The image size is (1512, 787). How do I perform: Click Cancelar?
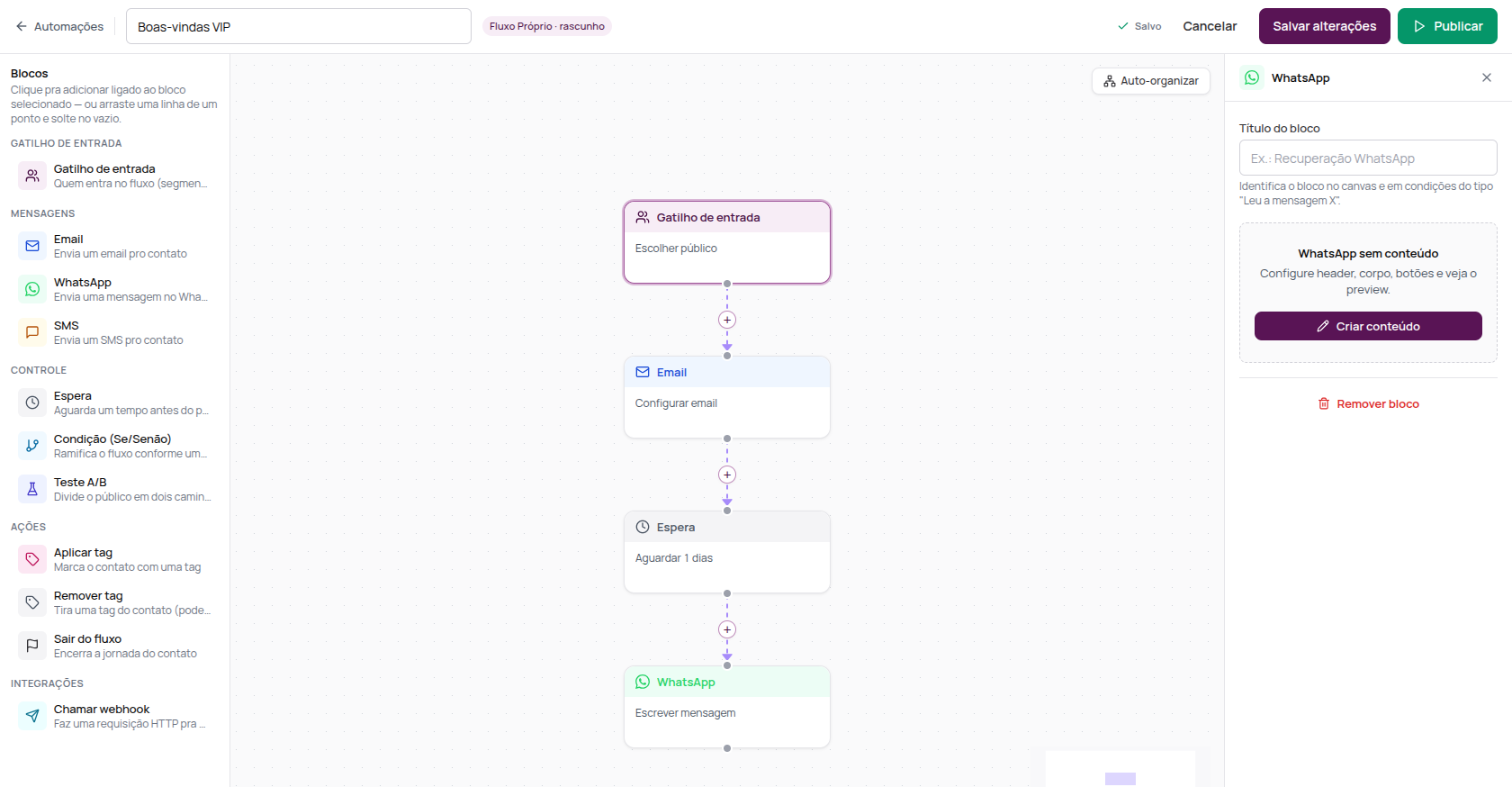point(1210,26)
